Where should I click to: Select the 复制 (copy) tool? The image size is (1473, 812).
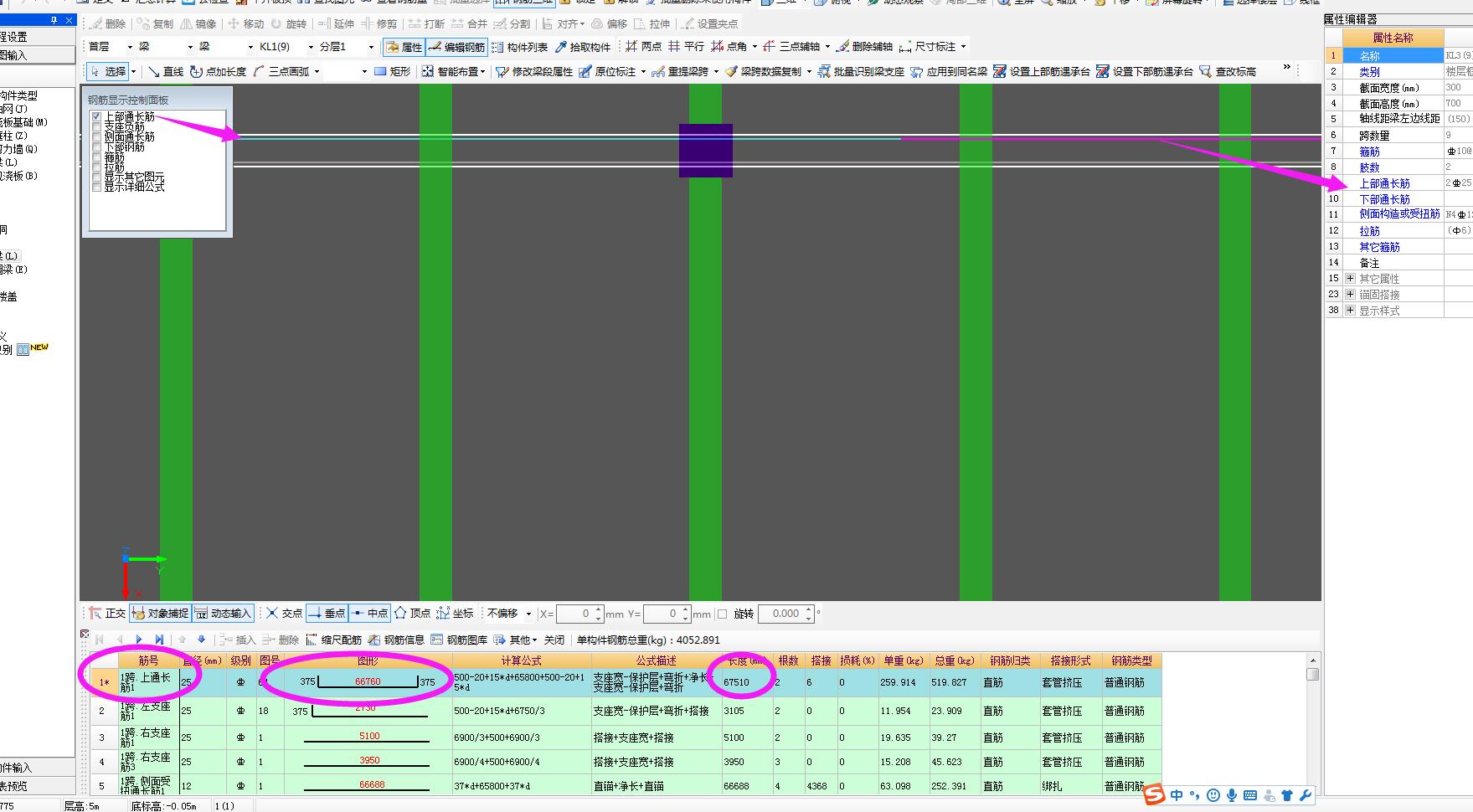pos(156,23)
